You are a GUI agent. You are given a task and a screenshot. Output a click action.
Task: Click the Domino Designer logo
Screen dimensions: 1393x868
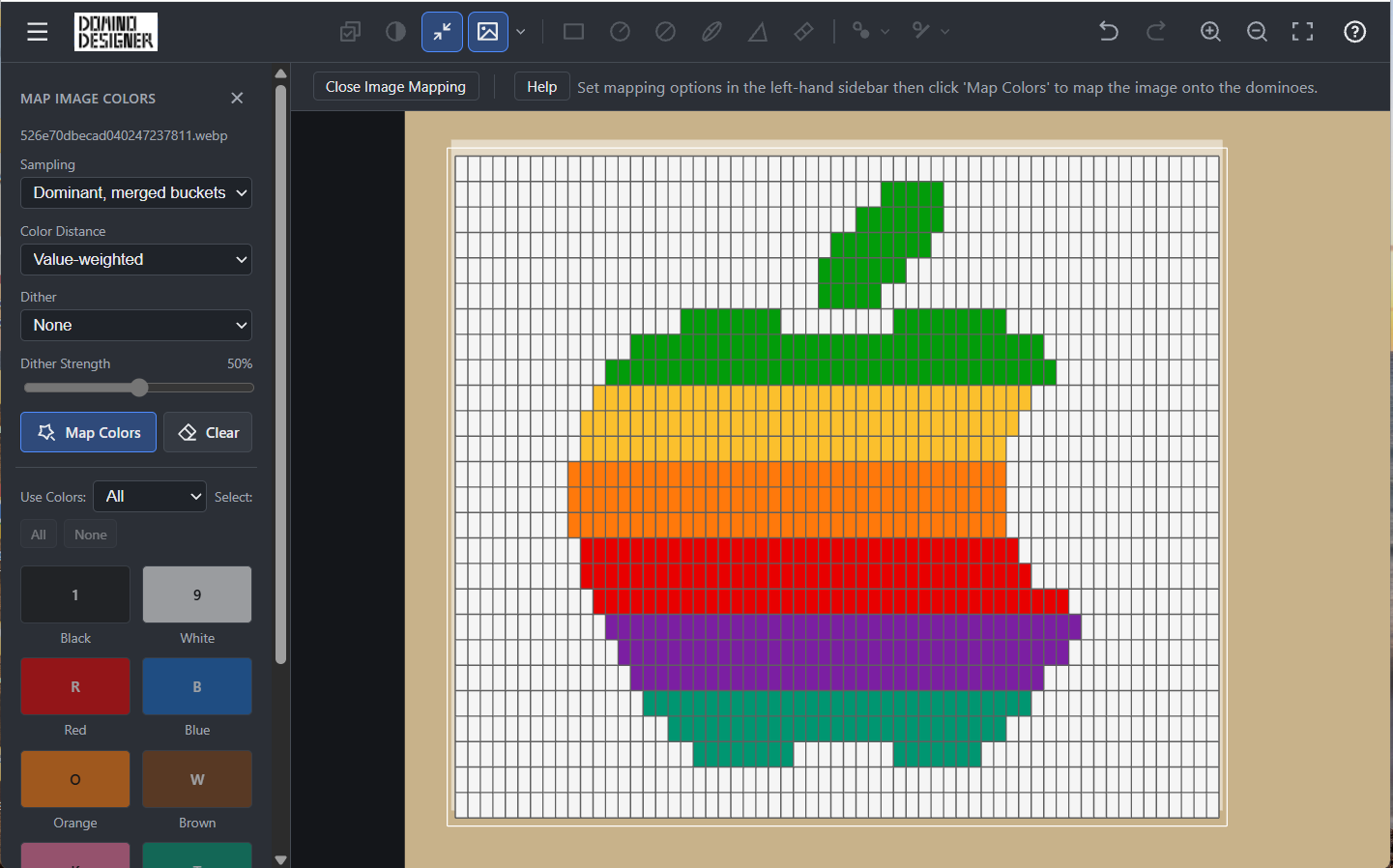point(116,32)
